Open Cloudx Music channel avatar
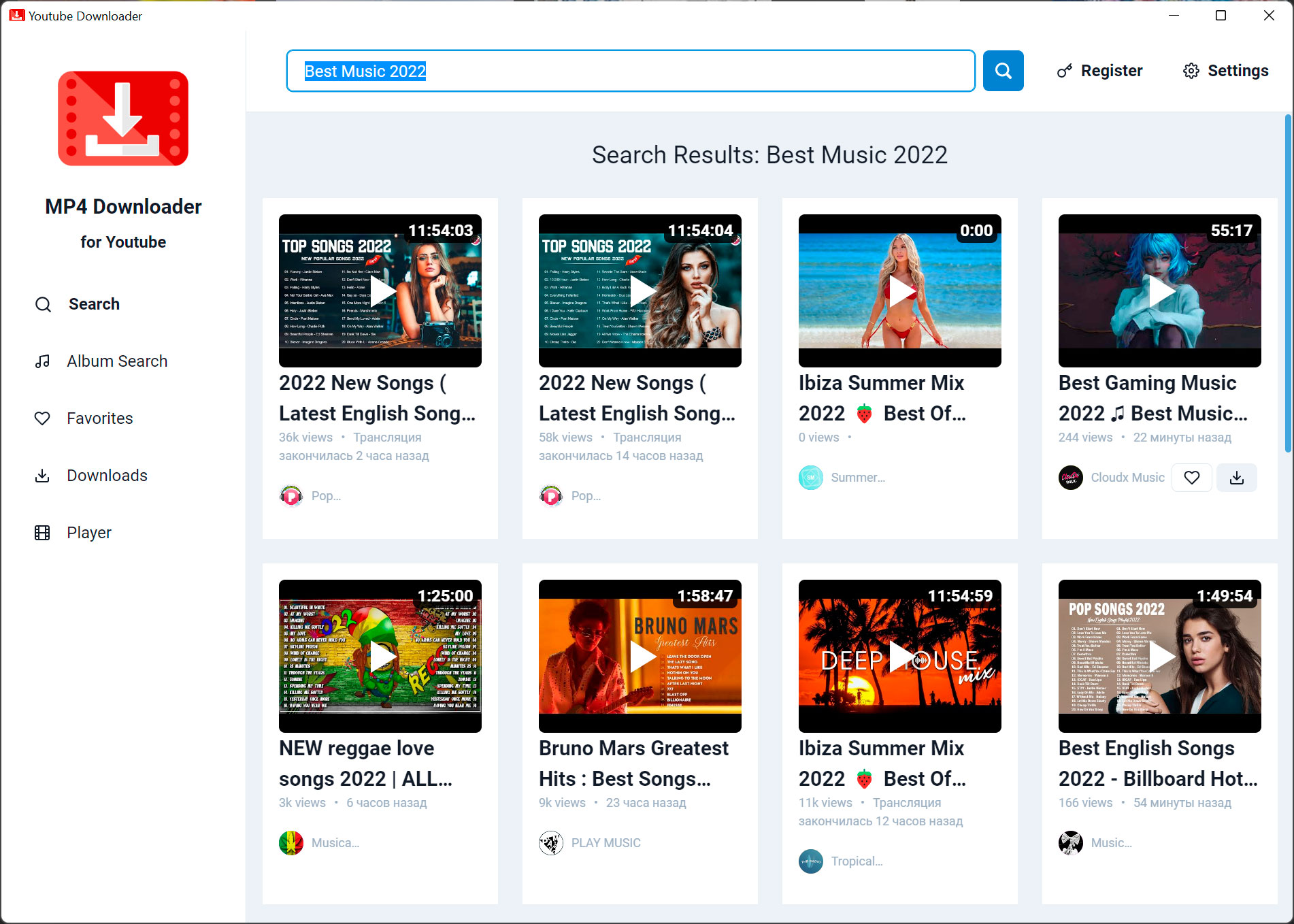 [x=1070, y=478]
